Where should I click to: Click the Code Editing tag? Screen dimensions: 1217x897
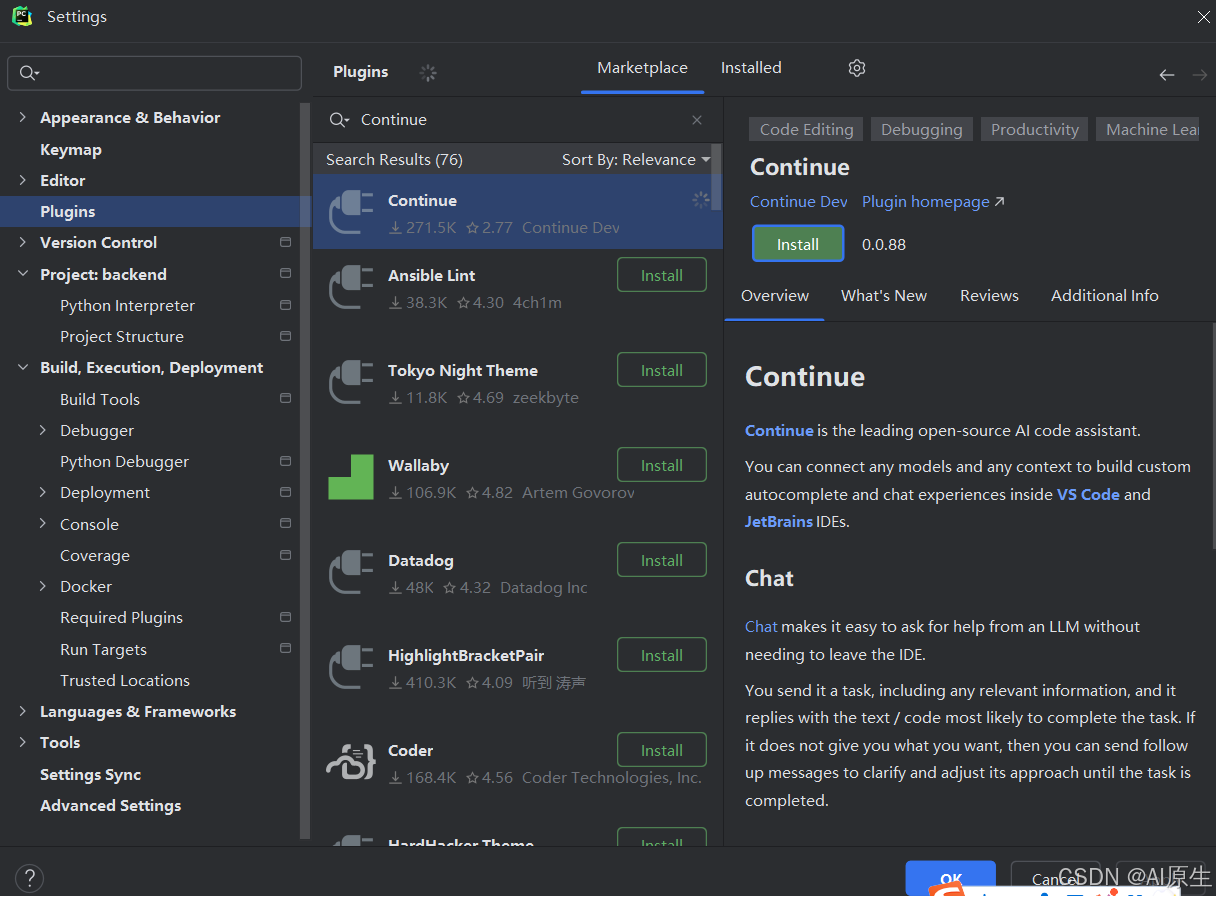(806, 130)
